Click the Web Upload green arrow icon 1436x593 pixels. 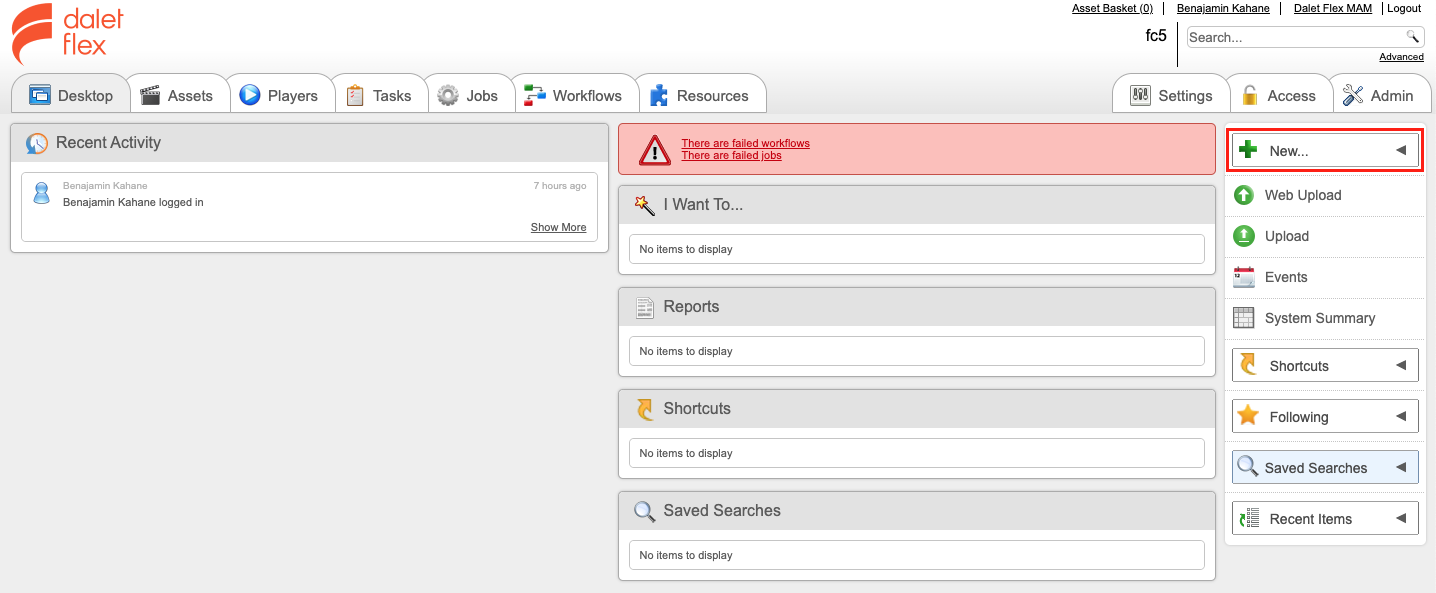coord(1244,195)
